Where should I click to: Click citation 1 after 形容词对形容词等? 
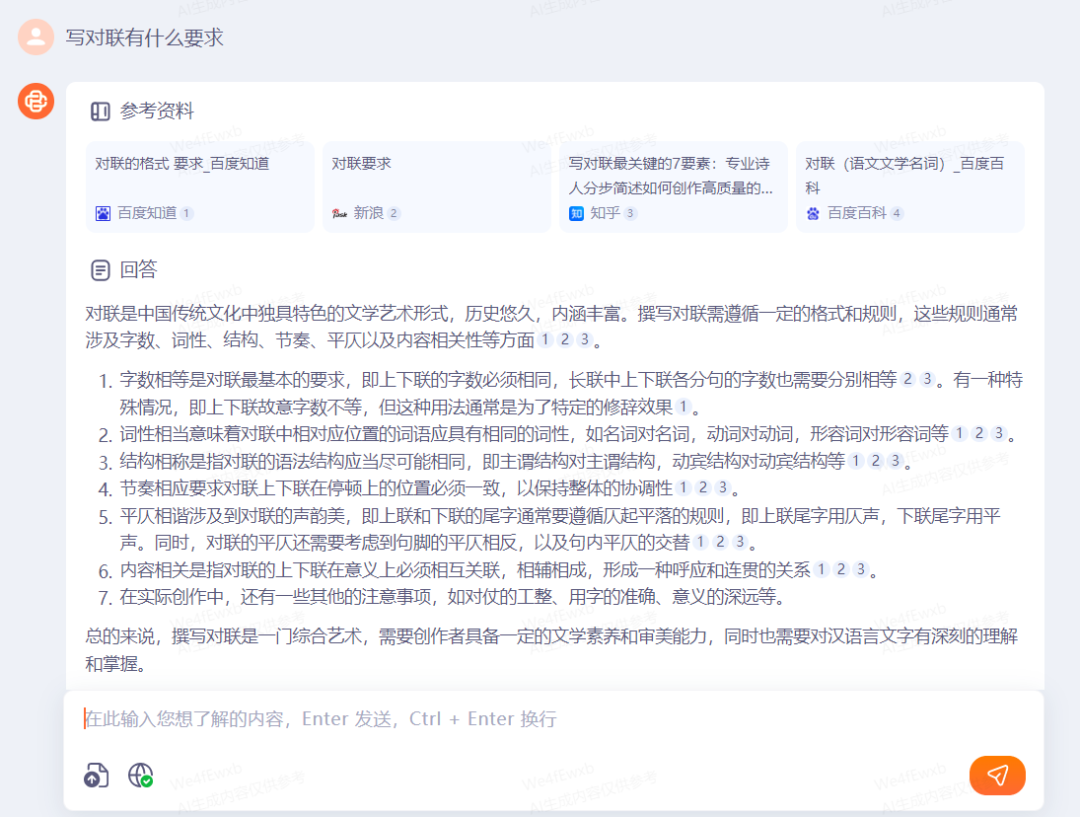pyautogui.click(x=959, y=434)
